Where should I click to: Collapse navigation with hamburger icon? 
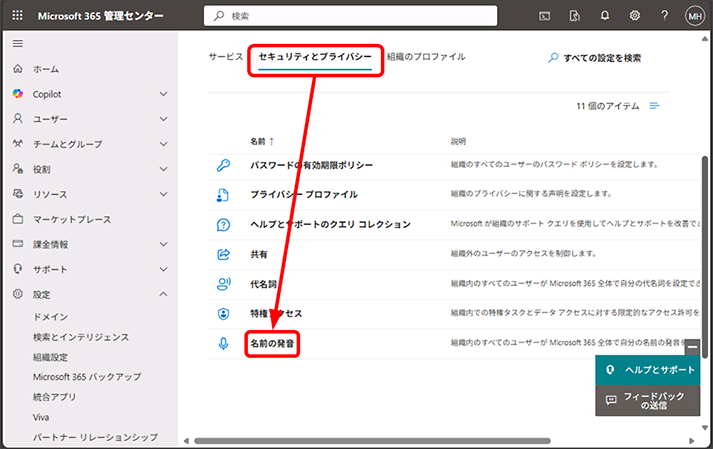[18, 44]
